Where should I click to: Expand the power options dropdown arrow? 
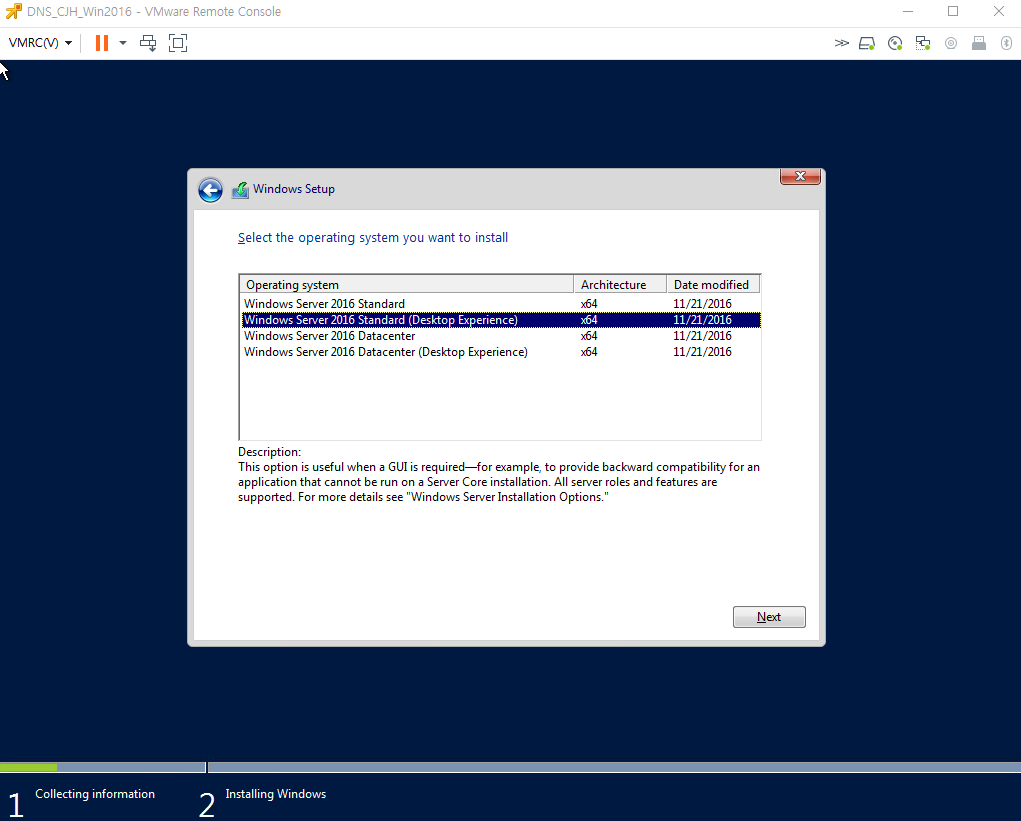click(122, 43)
